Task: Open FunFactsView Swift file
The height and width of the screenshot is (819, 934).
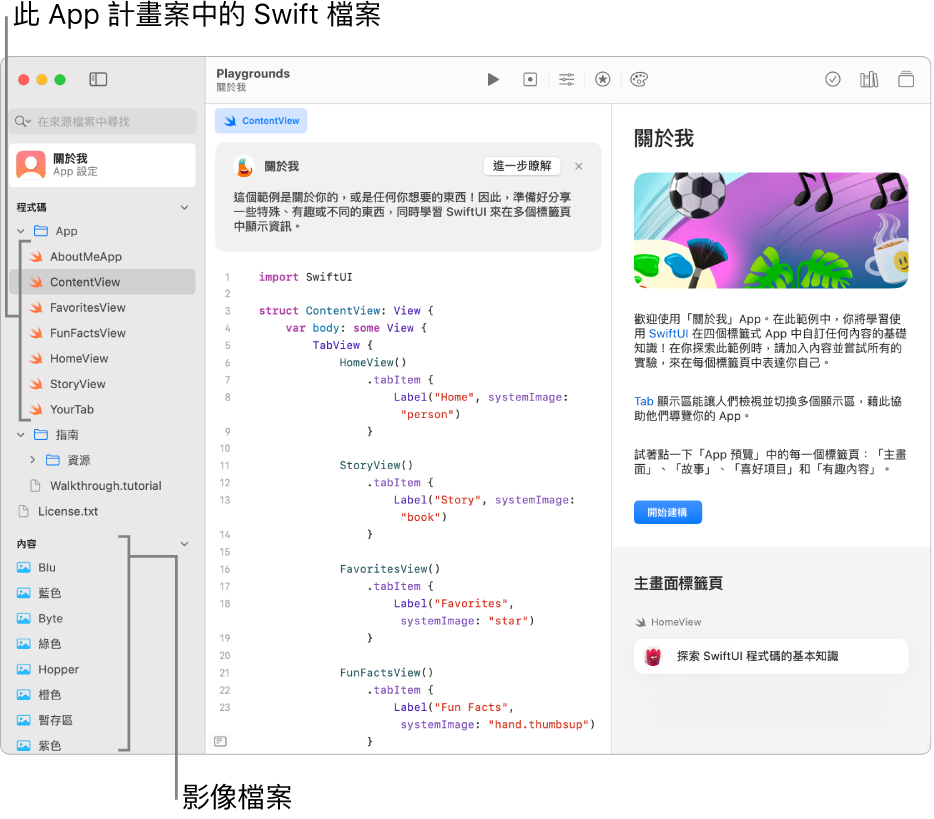Action: coord(102,333)
